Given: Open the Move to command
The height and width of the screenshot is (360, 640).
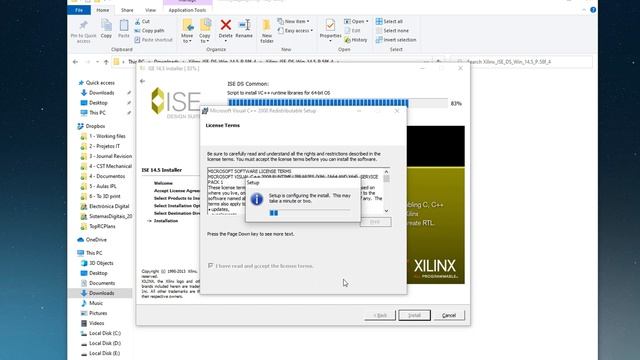Looking at the screenshot, I should [x=187, y=31].
